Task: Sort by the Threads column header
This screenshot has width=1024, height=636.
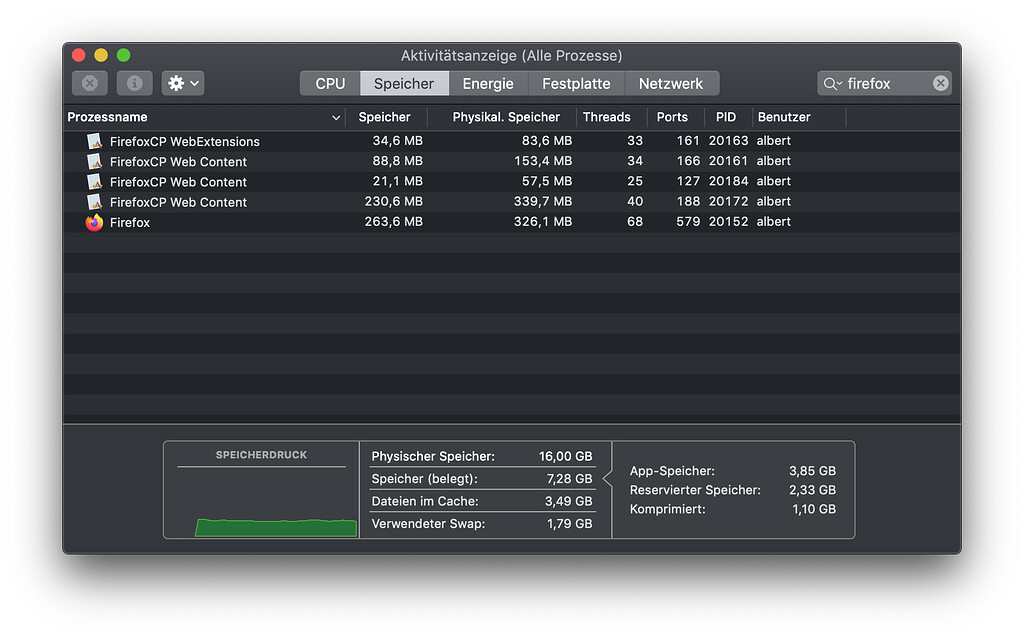Action: tap(607, 117)
